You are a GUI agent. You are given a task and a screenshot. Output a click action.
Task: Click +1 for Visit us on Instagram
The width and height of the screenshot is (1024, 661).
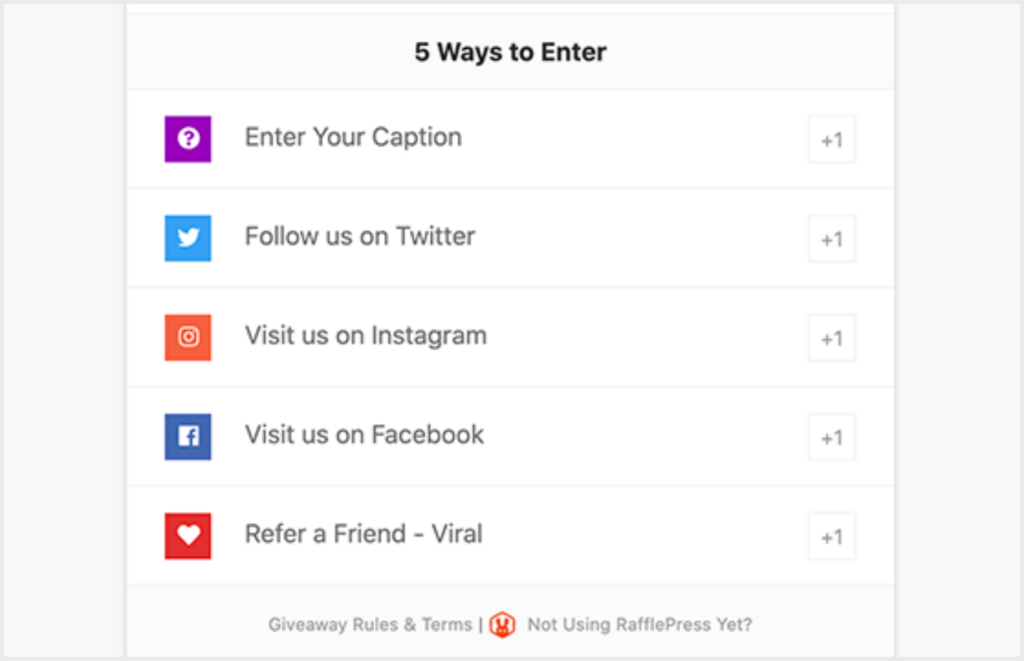click(831, 338)
